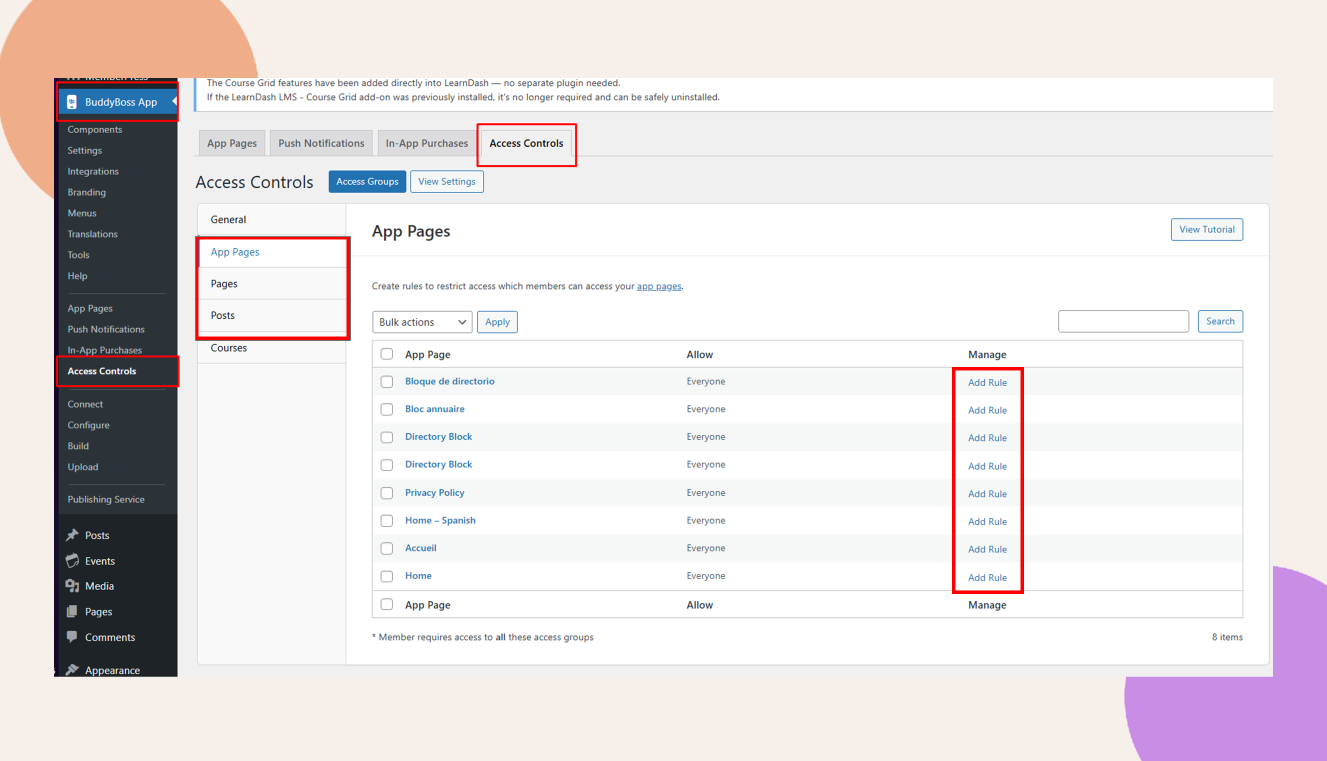Click the Pages icon in sidebar
The height and width of the screenshot is (761, 1327).
[72, 611]
